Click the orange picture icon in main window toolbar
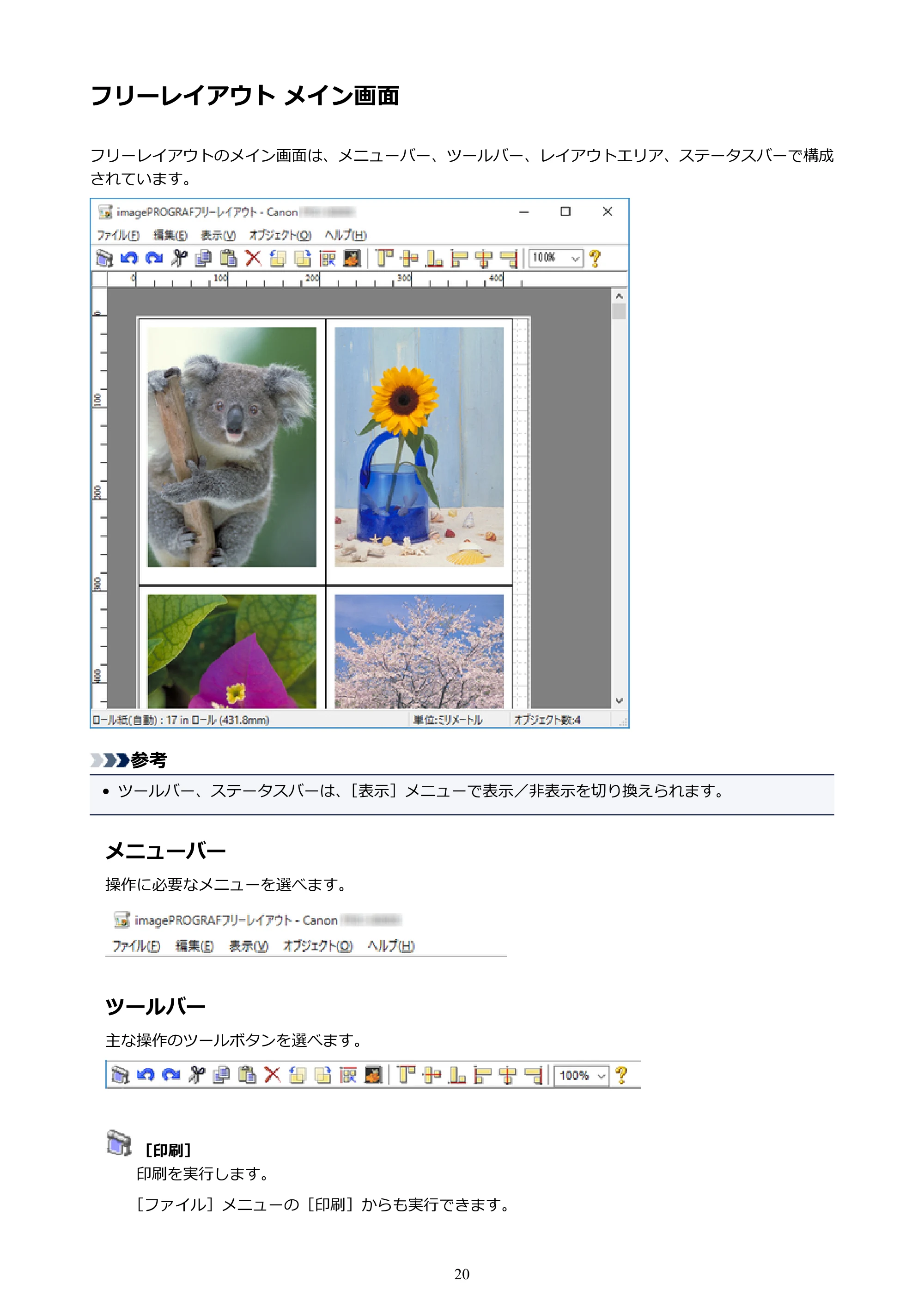924x1307 pixels. (x=352, y=258)
